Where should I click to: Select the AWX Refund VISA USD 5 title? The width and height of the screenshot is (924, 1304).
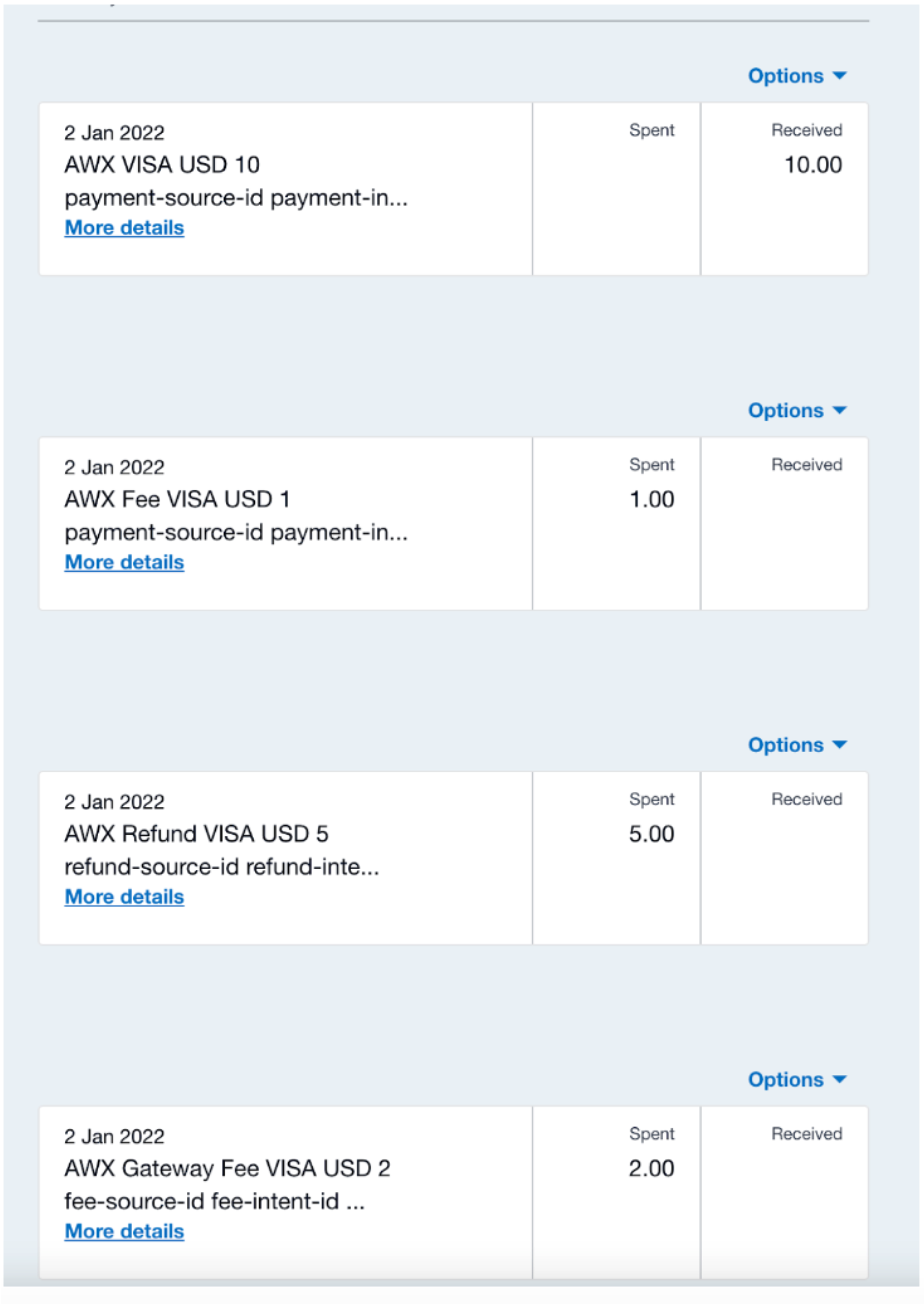tap(196, 833)
